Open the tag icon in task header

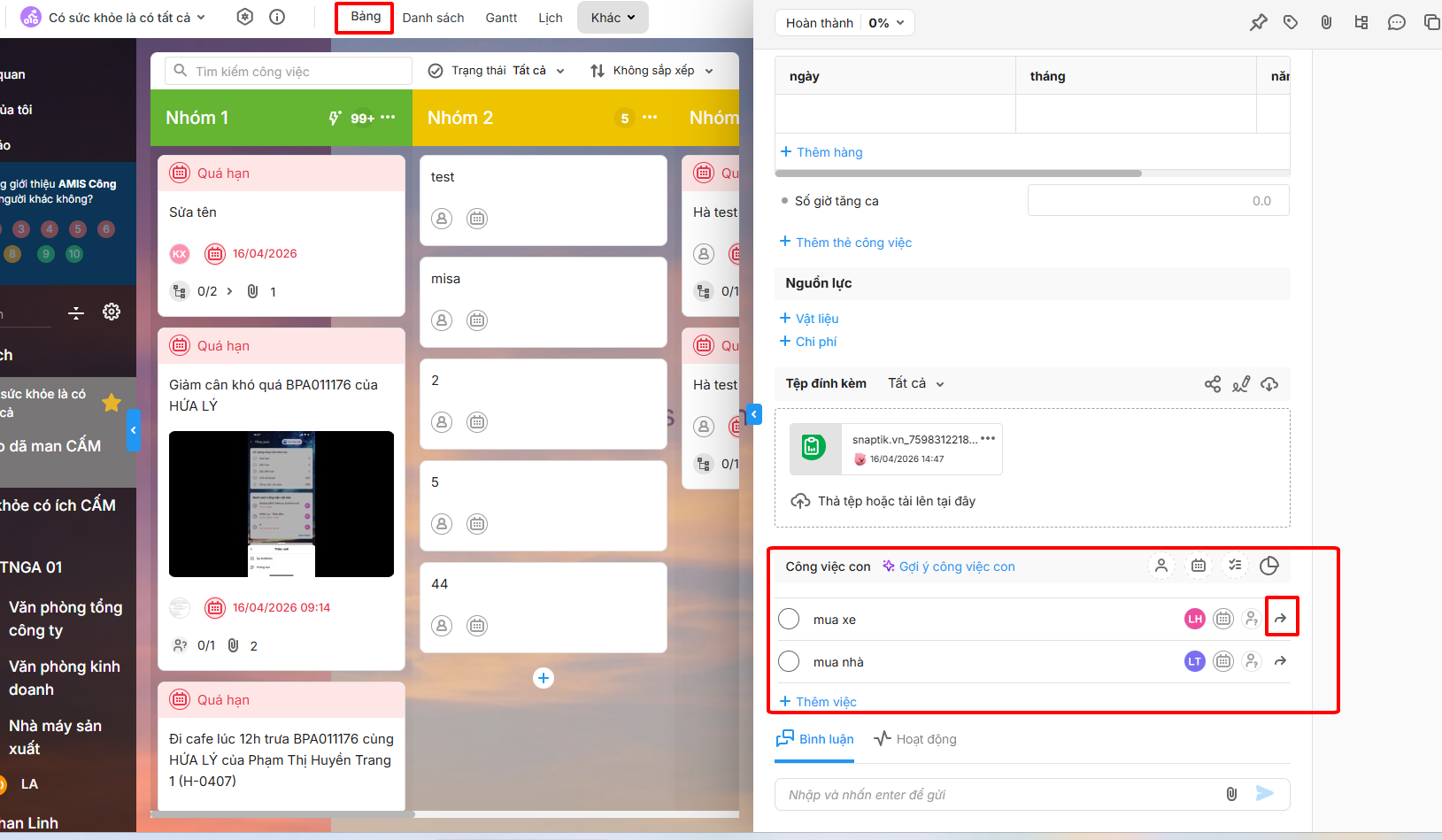coord(1292,23)
